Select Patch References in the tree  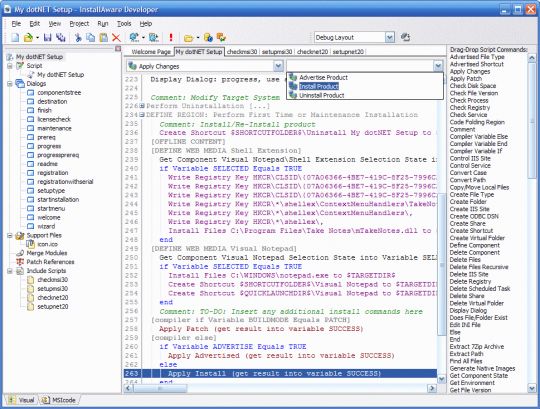coord(50,262)
